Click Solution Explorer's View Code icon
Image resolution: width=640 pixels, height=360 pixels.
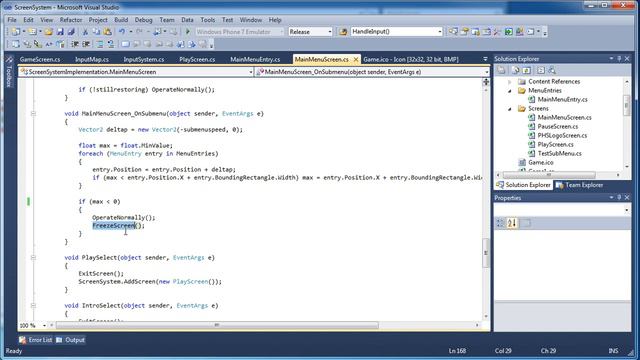point(541,71)
